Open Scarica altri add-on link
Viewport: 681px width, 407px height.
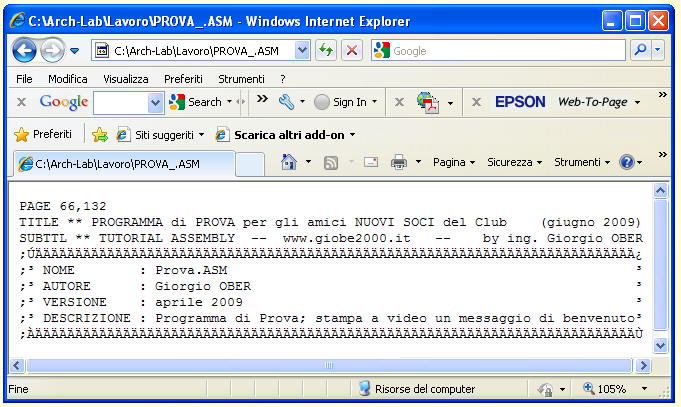285,135
